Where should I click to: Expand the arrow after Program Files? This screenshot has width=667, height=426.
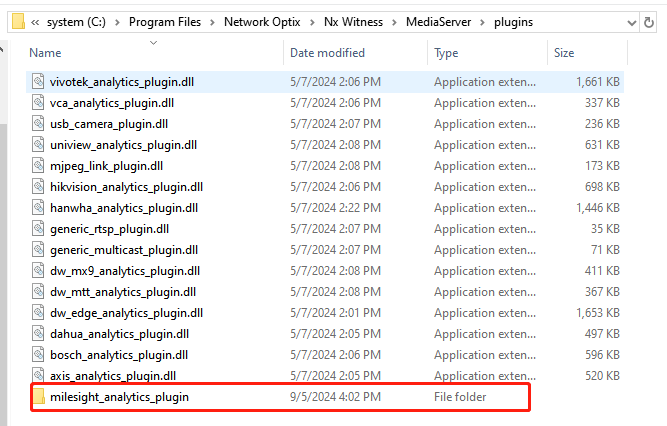[x=212, y=22]
